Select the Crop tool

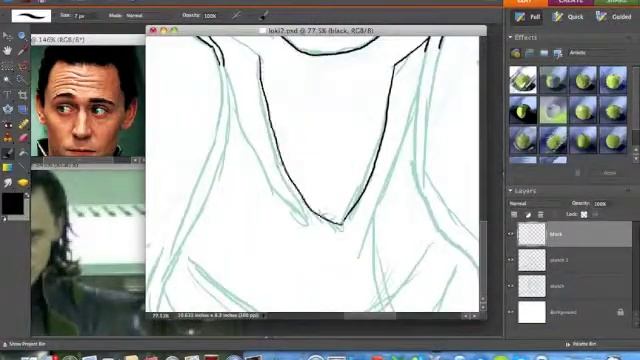click(23, 95)
